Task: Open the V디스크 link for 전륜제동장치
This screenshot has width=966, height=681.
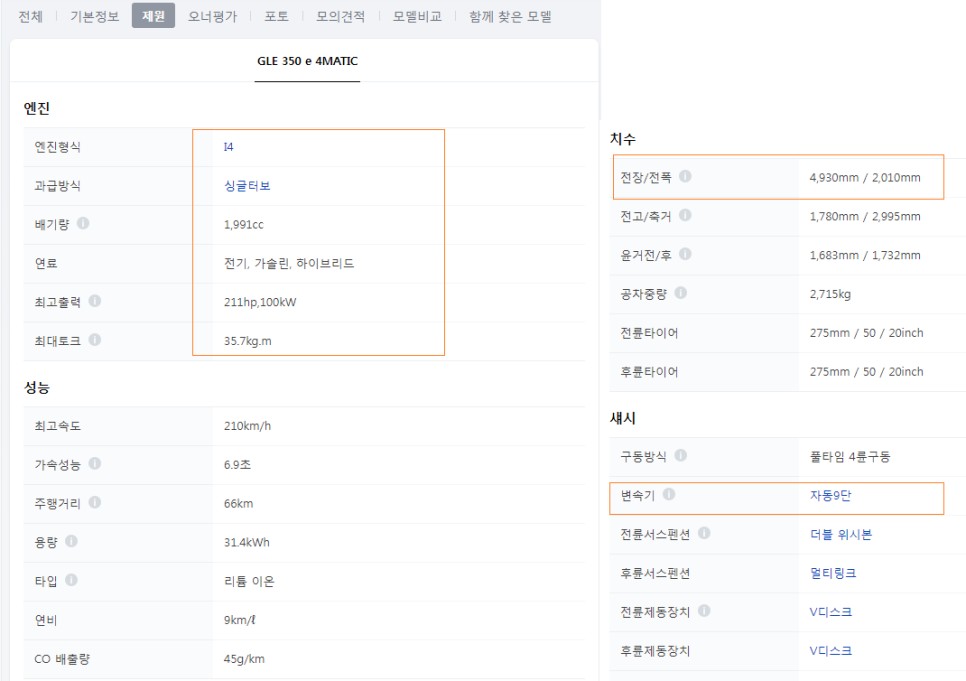Action: click(x=830, y=612)
